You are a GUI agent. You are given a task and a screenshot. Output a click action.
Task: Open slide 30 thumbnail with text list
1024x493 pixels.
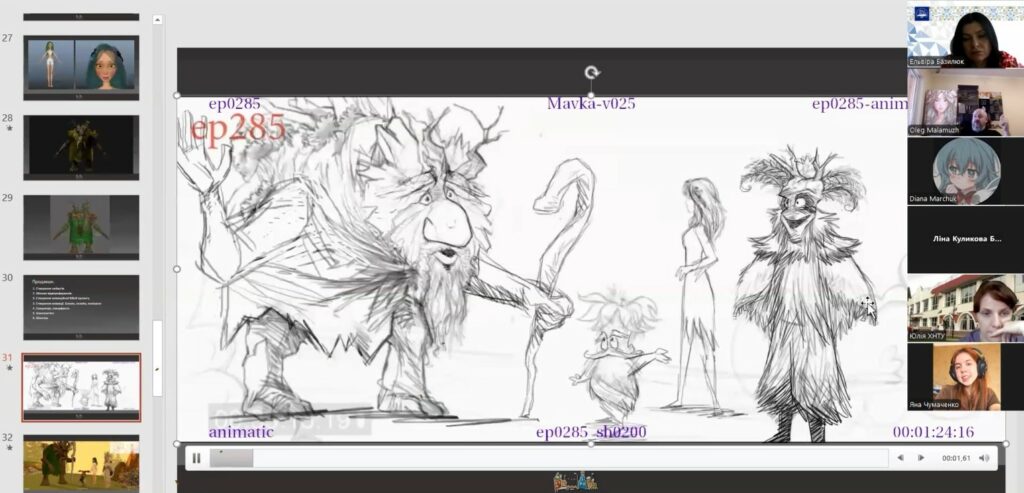pos(81,307)
